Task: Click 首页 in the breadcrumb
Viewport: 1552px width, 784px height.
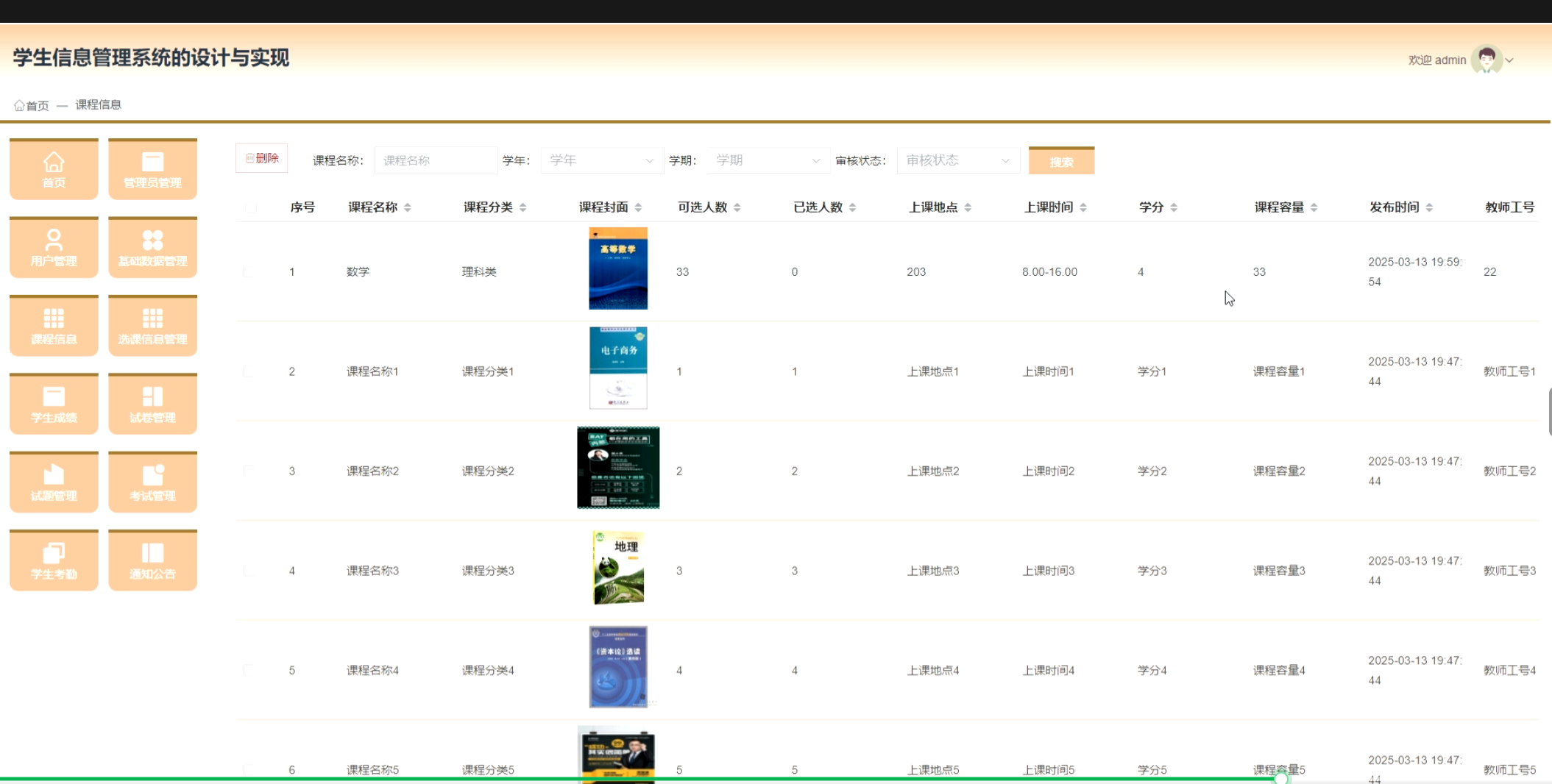Action: (x=37, y=105)
